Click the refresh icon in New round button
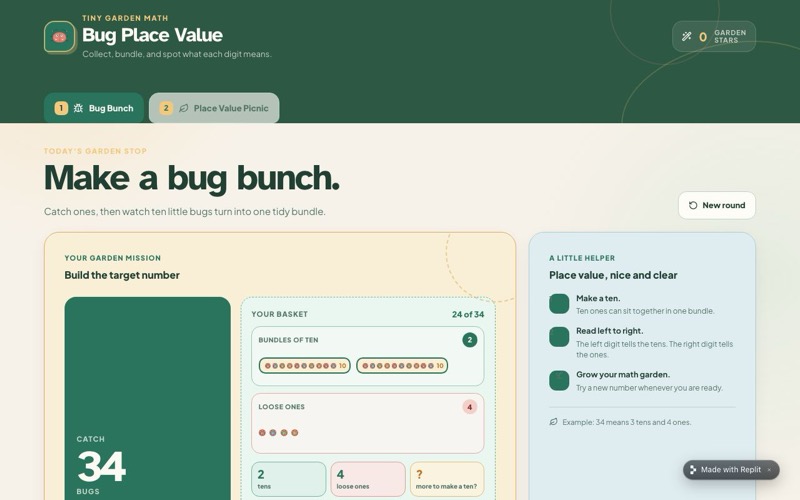 tap(693, 205)
